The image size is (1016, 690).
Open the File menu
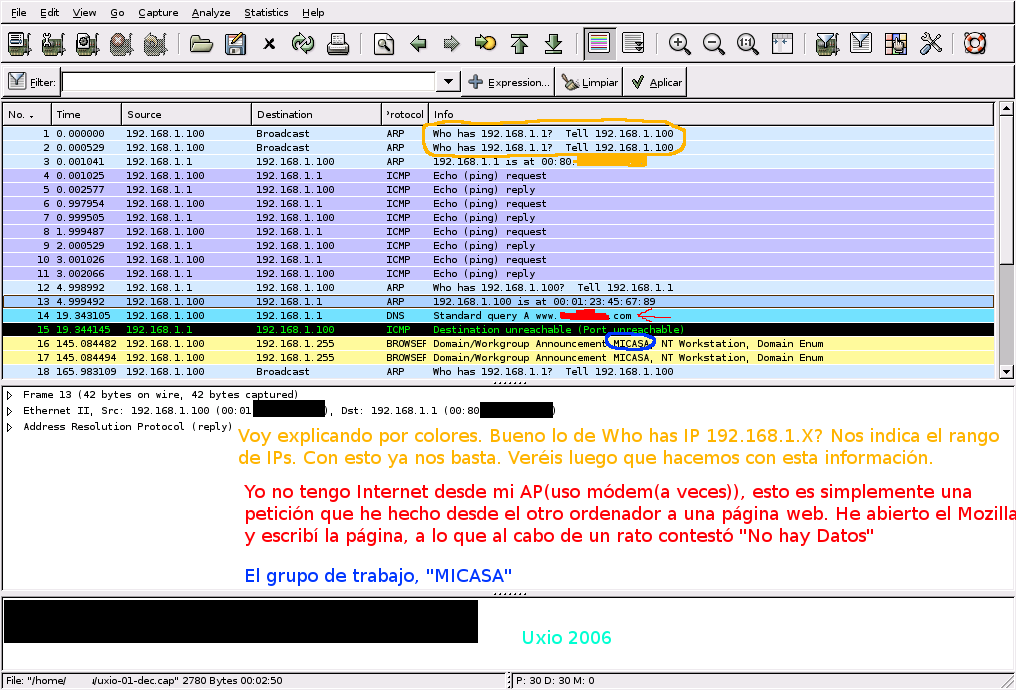pos(19,12)
